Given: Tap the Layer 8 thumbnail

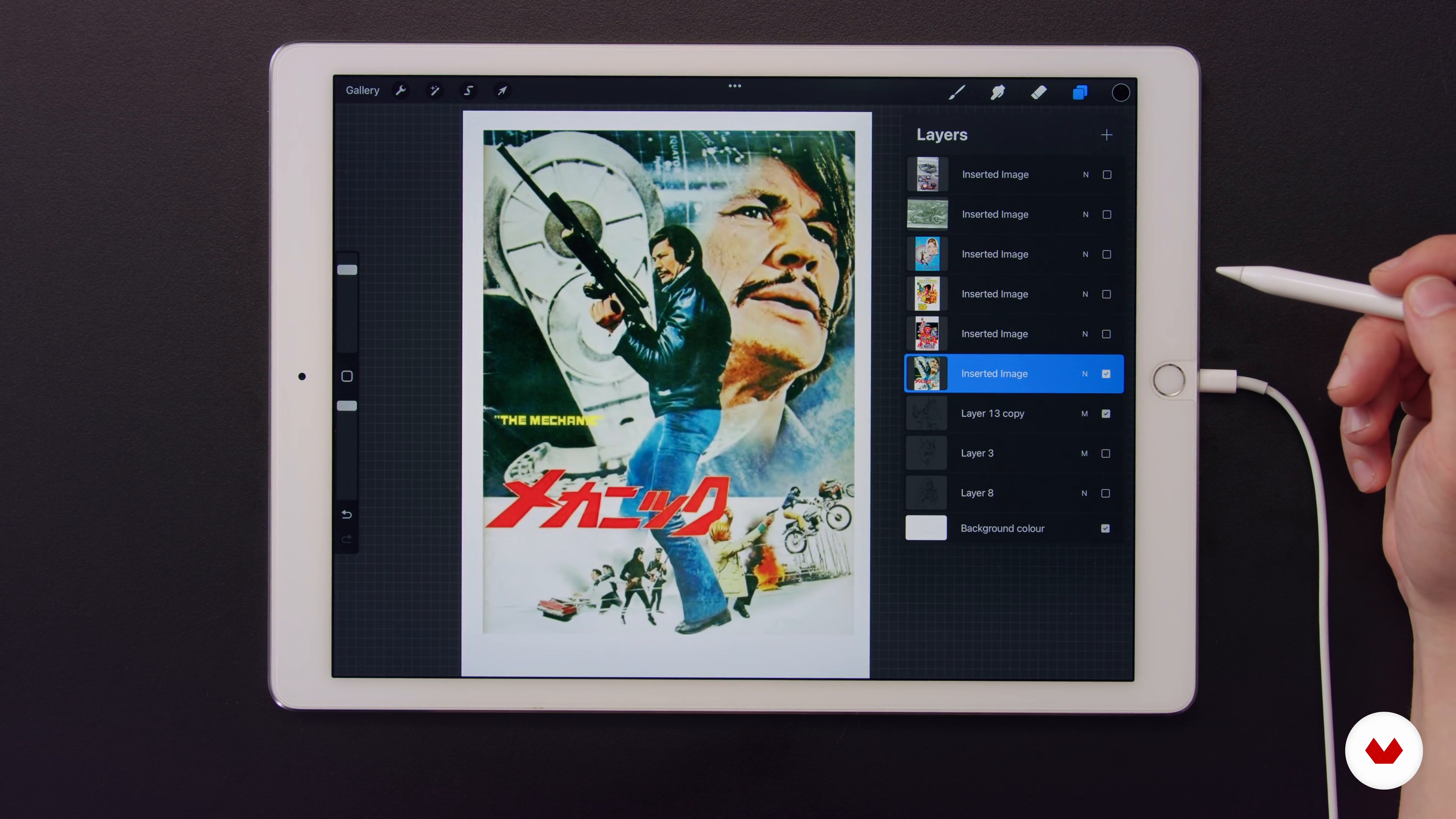Looking at the screenshot, I should click(926, 493).
